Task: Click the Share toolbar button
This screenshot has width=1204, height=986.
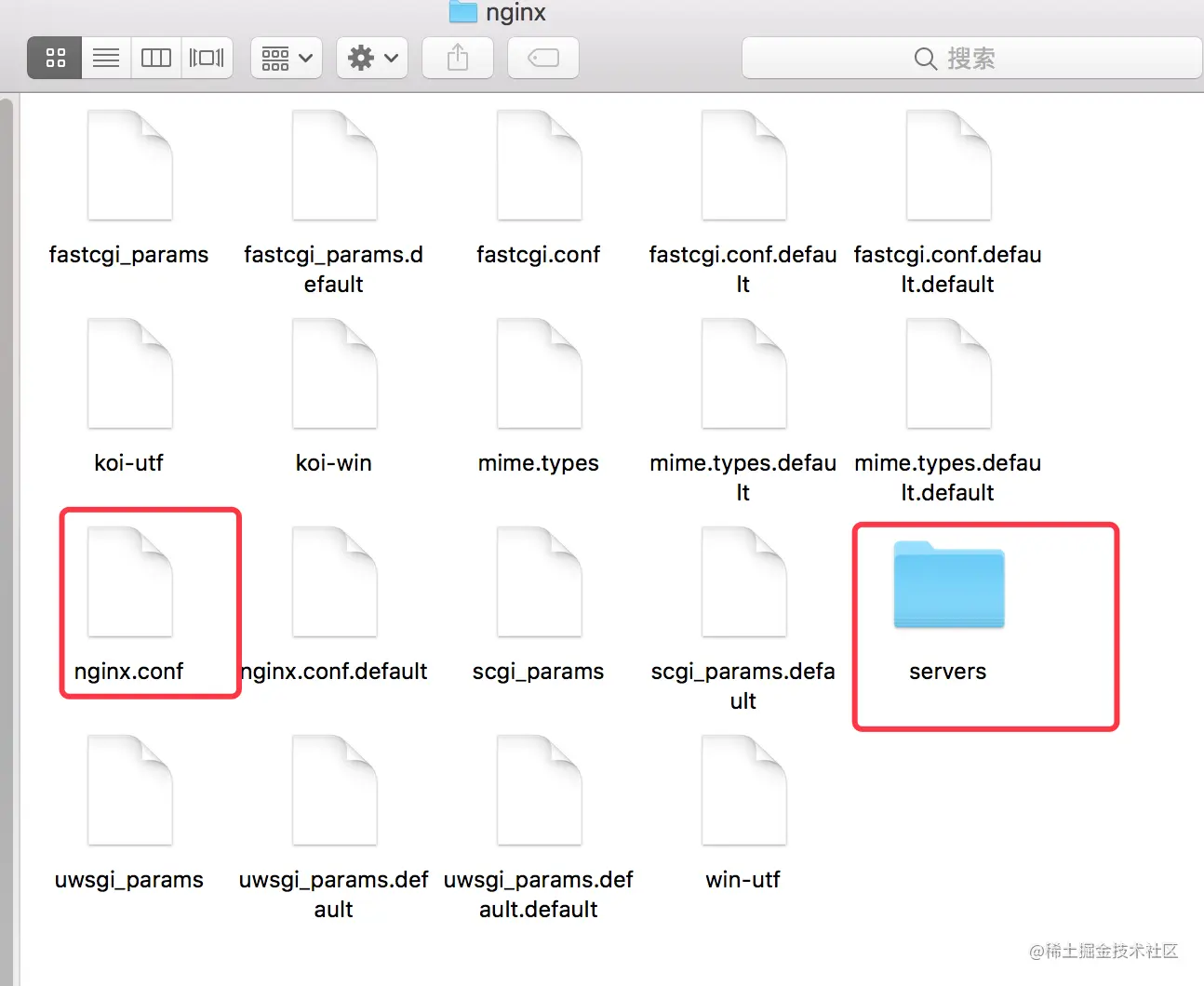Action: [x=458, y=58]
